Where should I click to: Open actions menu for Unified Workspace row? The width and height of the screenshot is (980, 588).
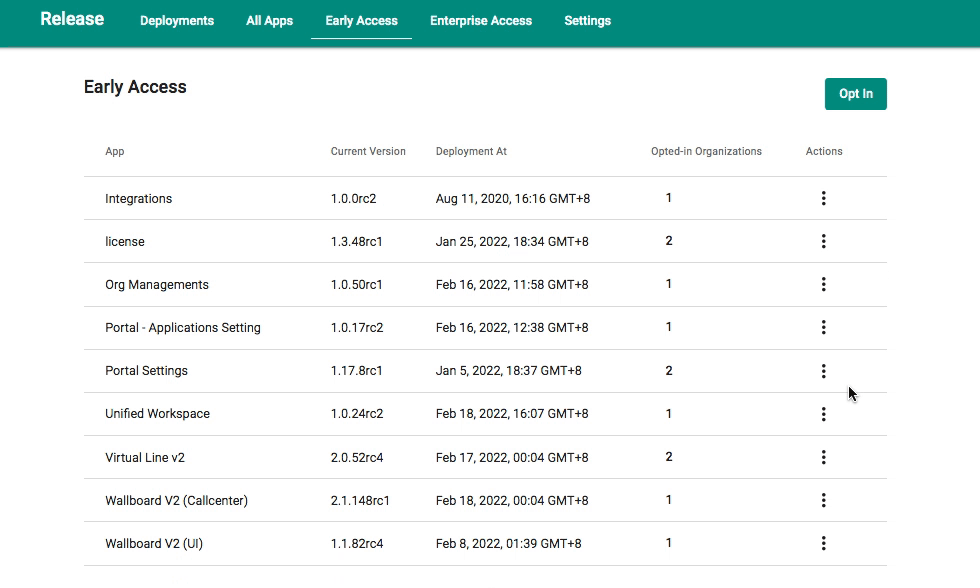(823, 414)
